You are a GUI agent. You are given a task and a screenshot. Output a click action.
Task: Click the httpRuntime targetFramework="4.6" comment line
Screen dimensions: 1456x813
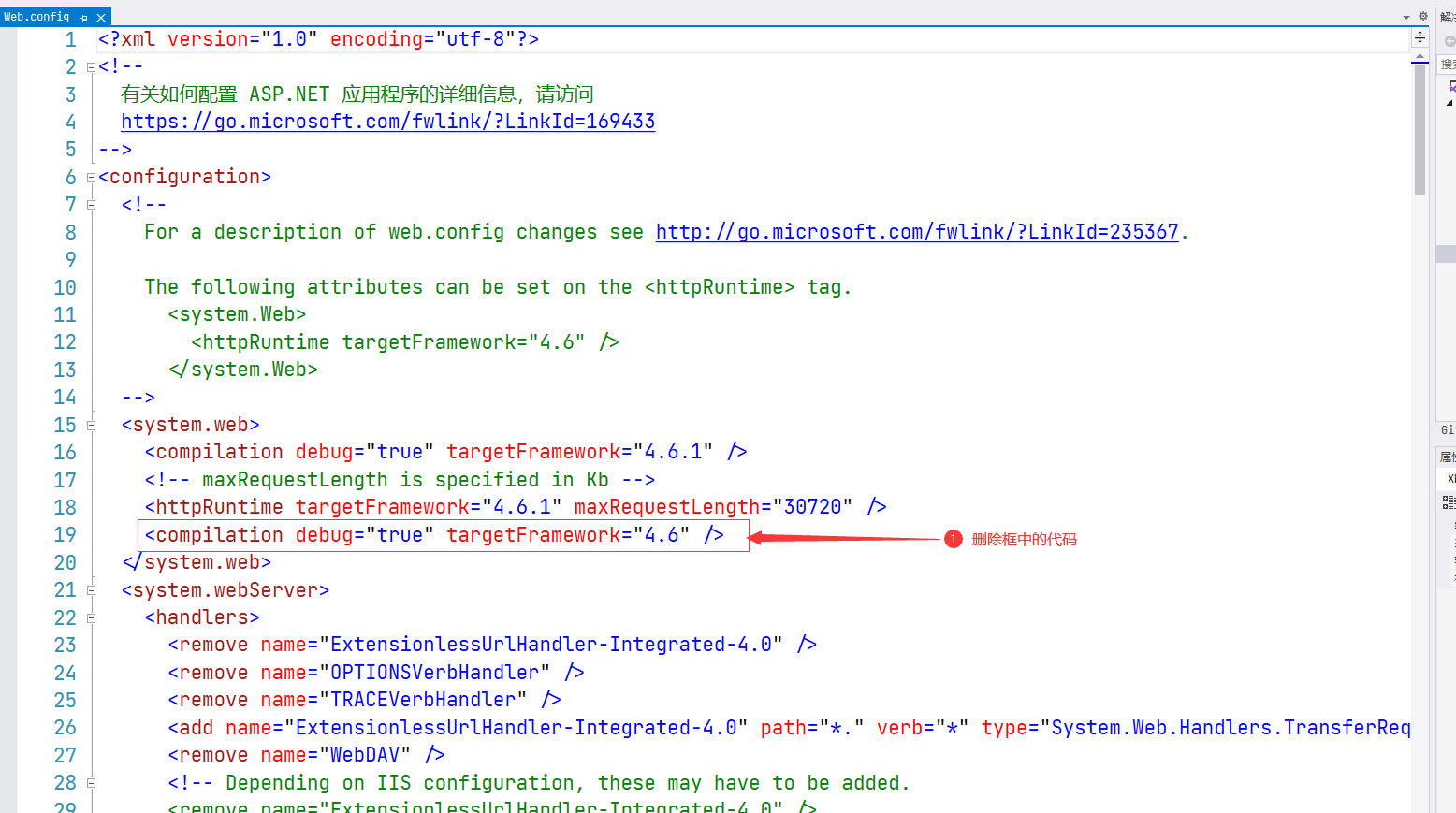point(405,342)
